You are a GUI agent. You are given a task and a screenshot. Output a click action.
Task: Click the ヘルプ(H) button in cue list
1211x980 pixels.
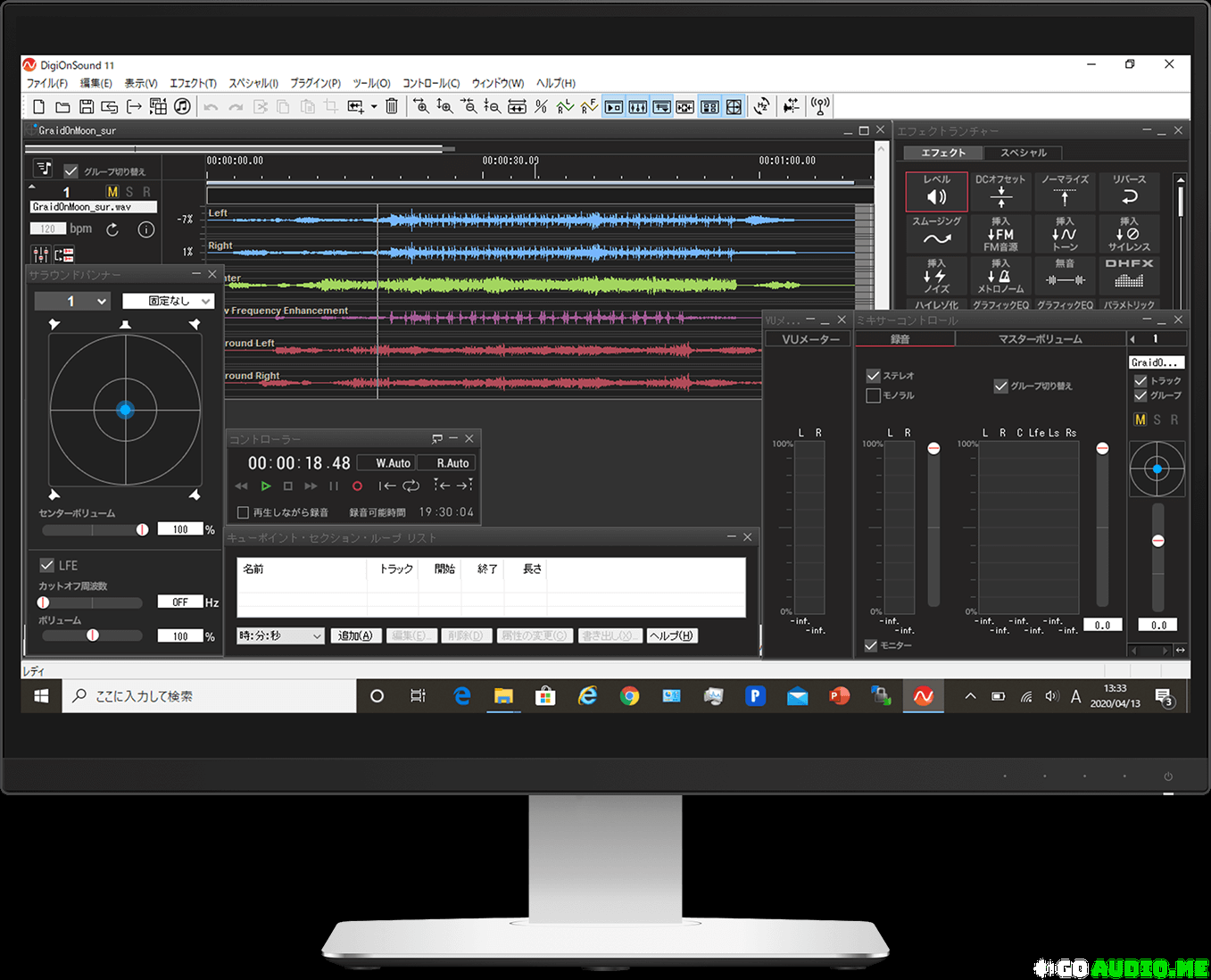671,635
